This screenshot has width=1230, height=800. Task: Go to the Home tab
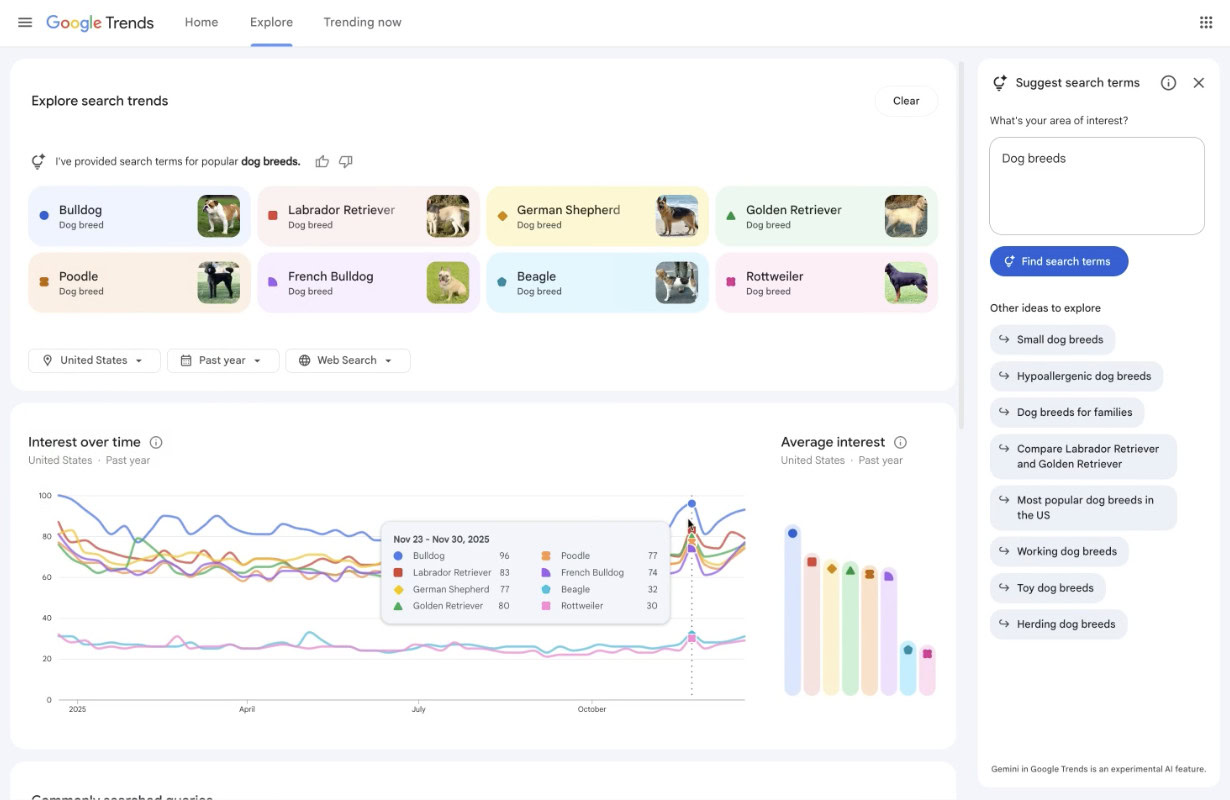pos(201,22)
